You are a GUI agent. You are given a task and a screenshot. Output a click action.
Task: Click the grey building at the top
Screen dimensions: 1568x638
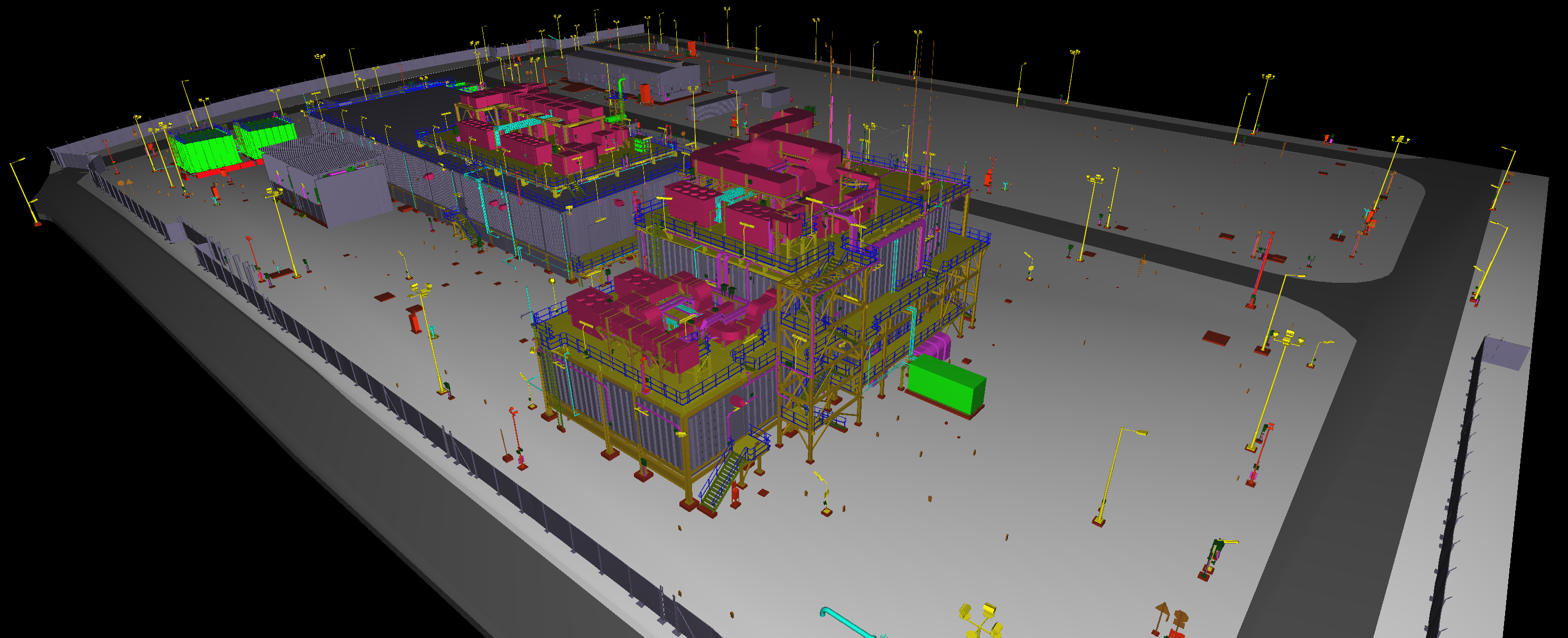tap(633, 72)
